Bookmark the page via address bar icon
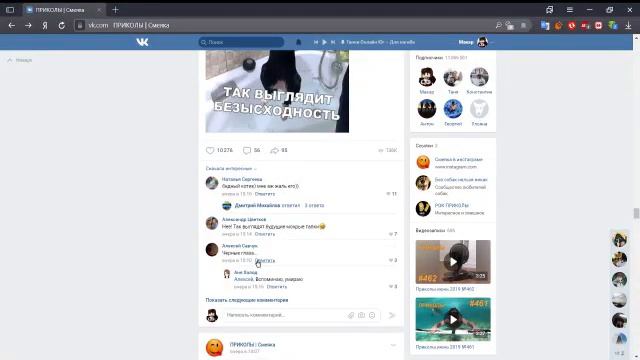Image resolution: width=640 pixels, height=360 pixels. tap(523, 25)
